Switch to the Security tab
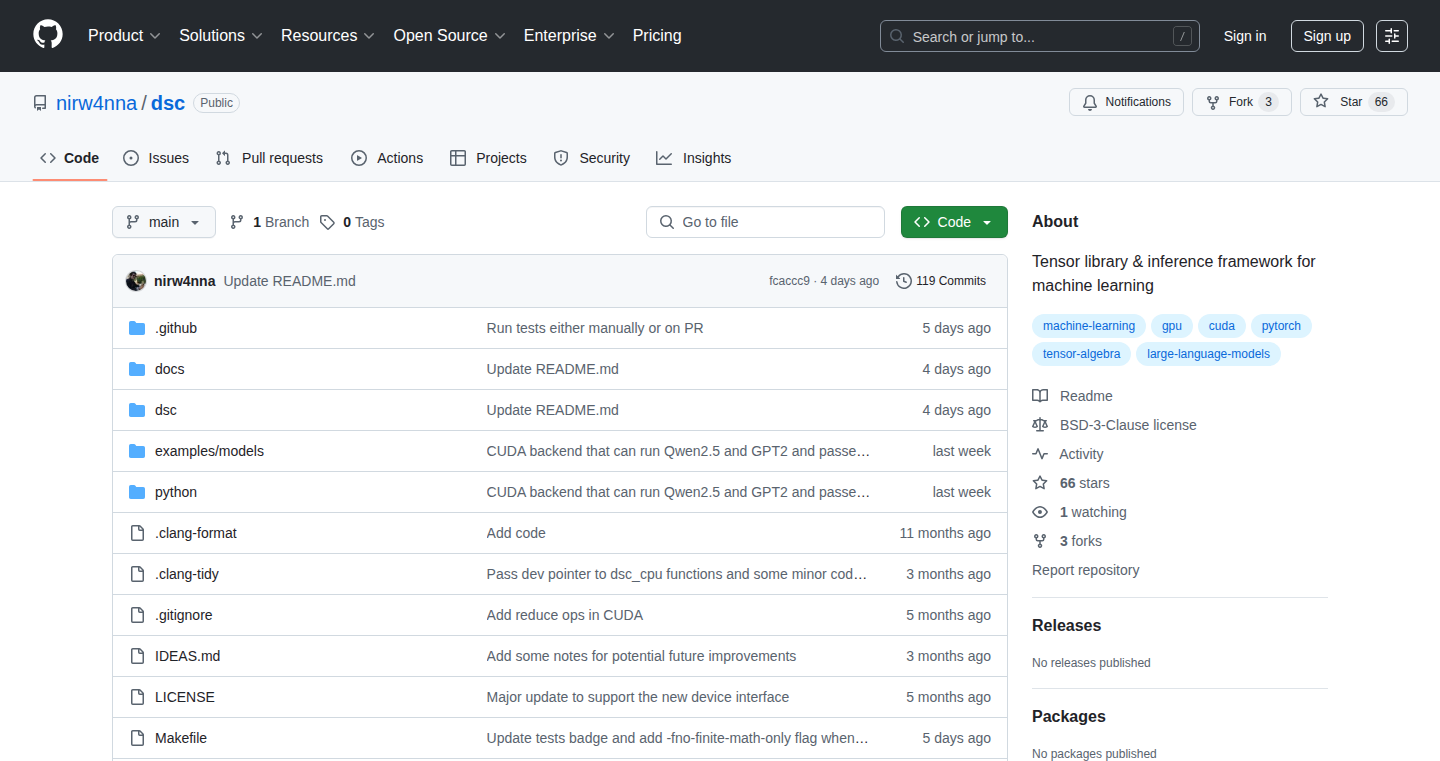This screenshot has width=1440, height=761. [x=591, y=158]
